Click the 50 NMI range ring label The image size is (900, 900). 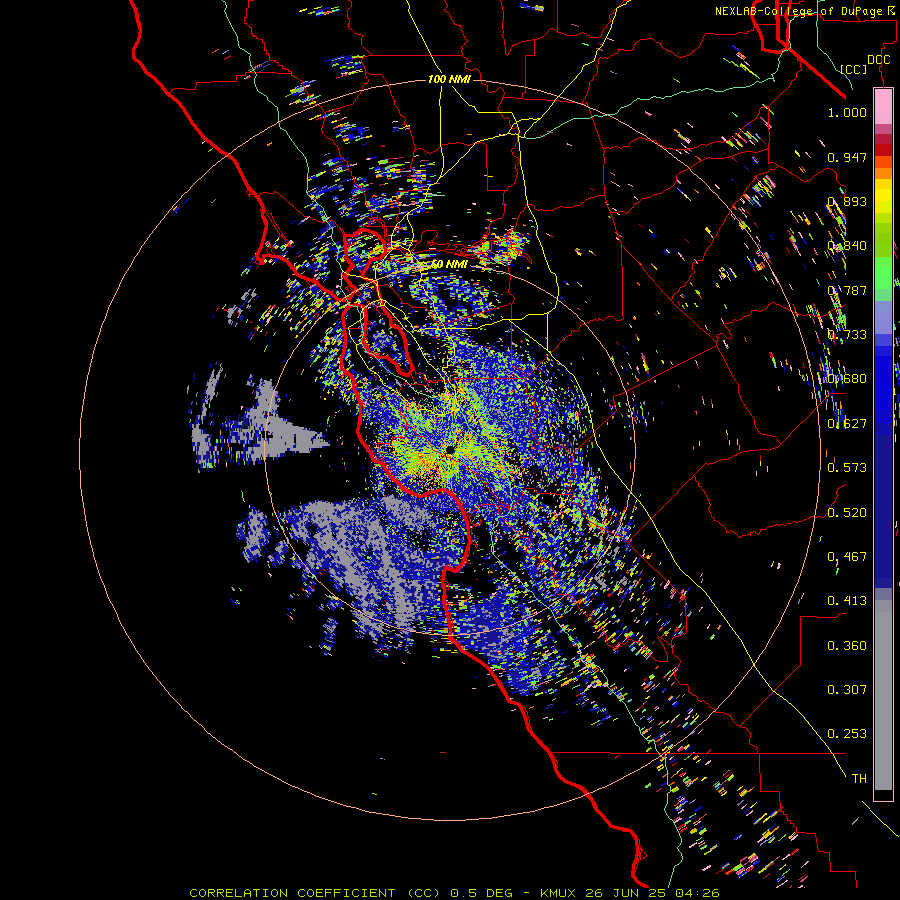449,264
